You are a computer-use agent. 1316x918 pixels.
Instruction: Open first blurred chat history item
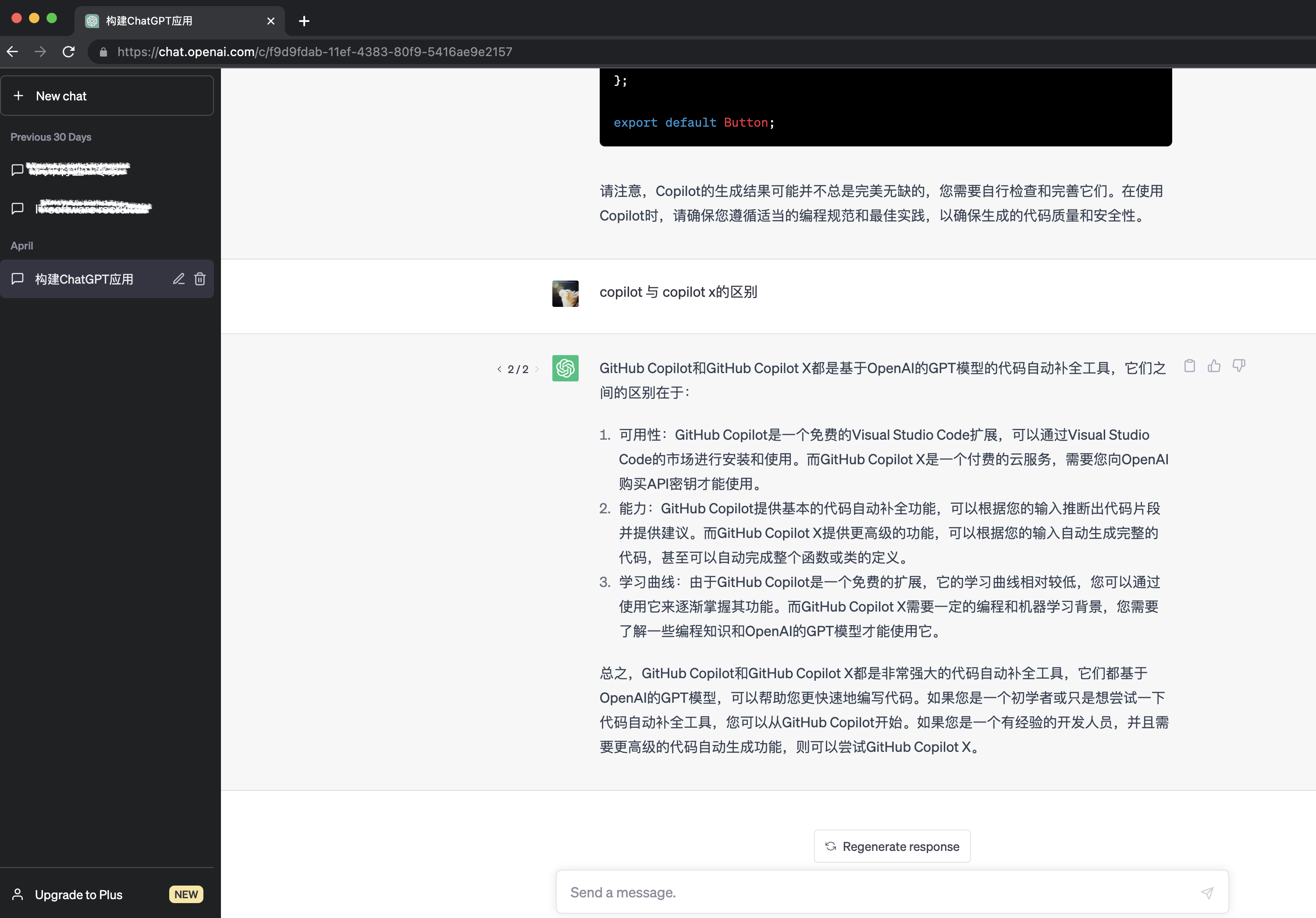coord(107,168)
